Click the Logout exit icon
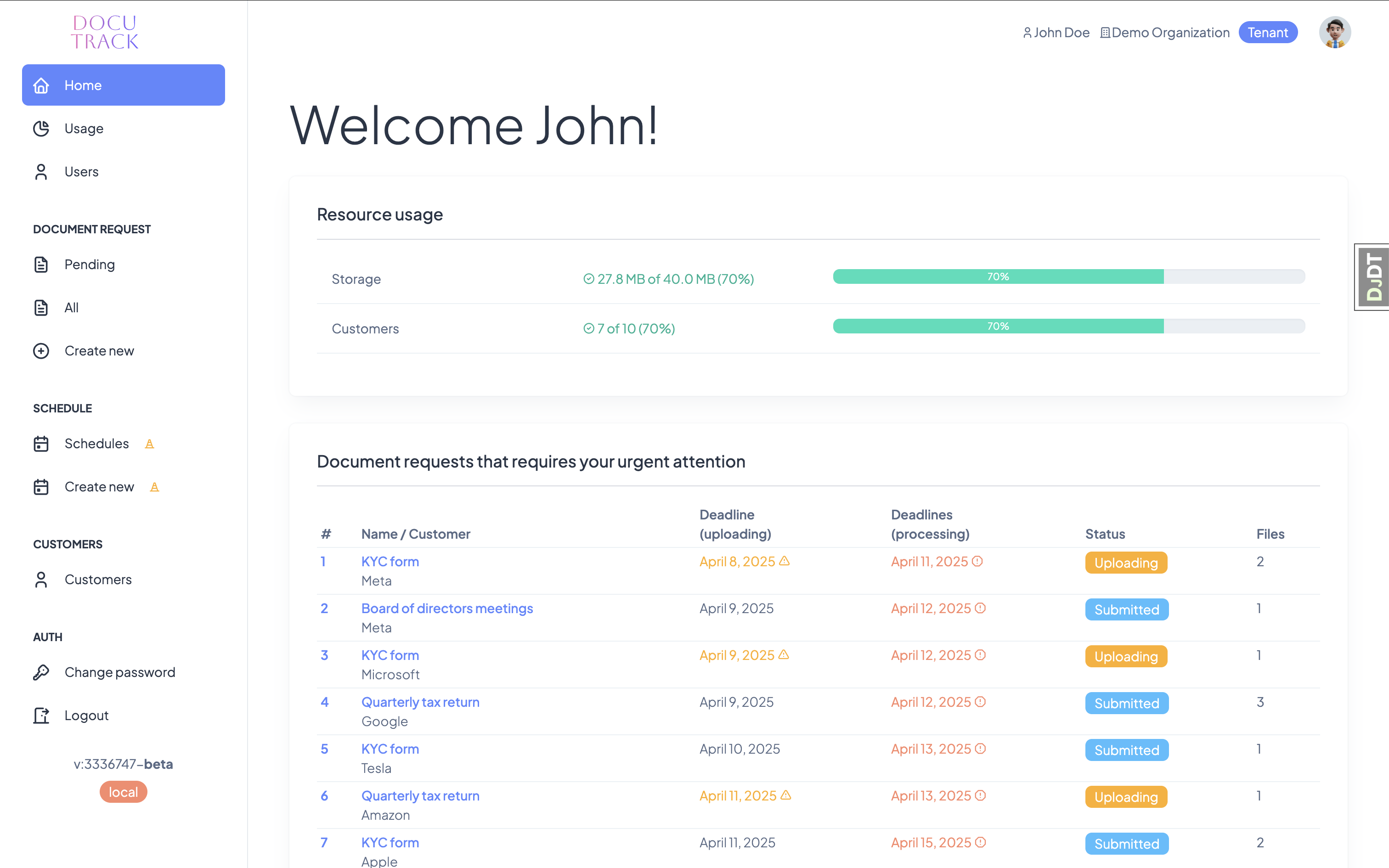This screenshot has width=1389, height=868. [41, 716]
